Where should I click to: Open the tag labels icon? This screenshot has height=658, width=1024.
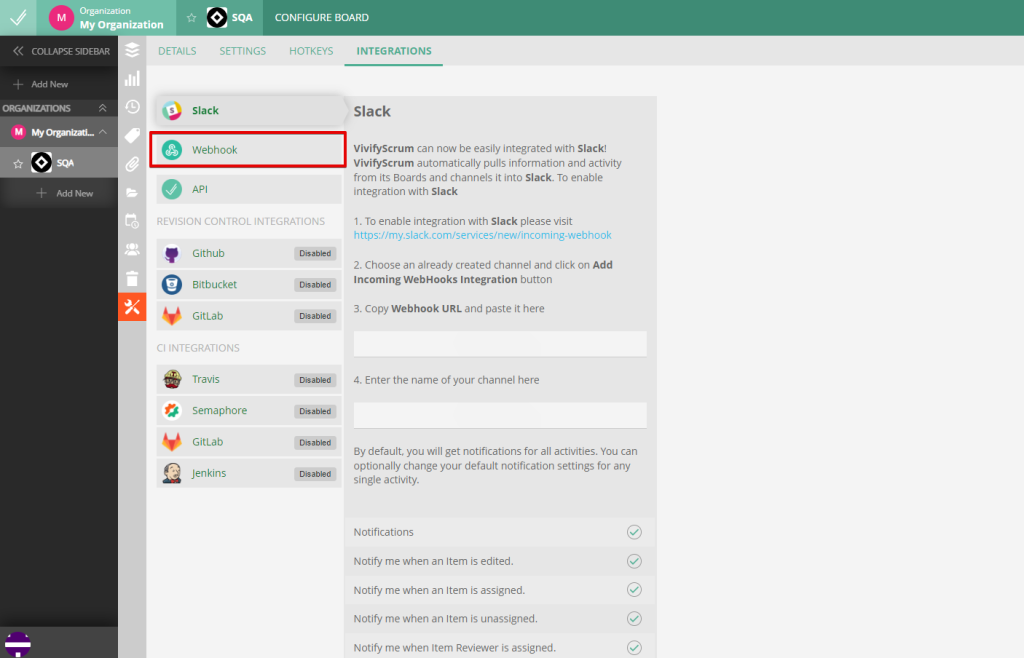click(132, 135)
